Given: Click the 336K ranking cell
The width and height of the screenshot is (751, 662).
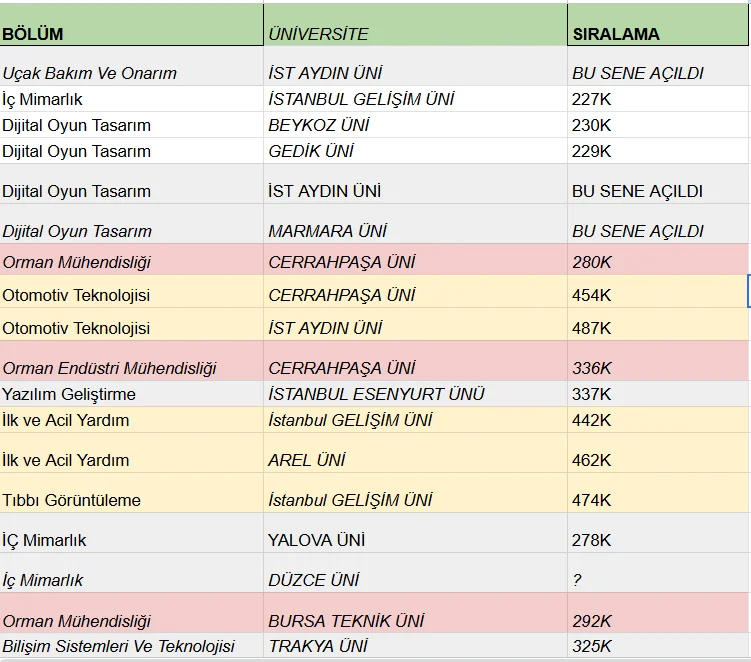Looking at the screenshot, I should (658, 361).
